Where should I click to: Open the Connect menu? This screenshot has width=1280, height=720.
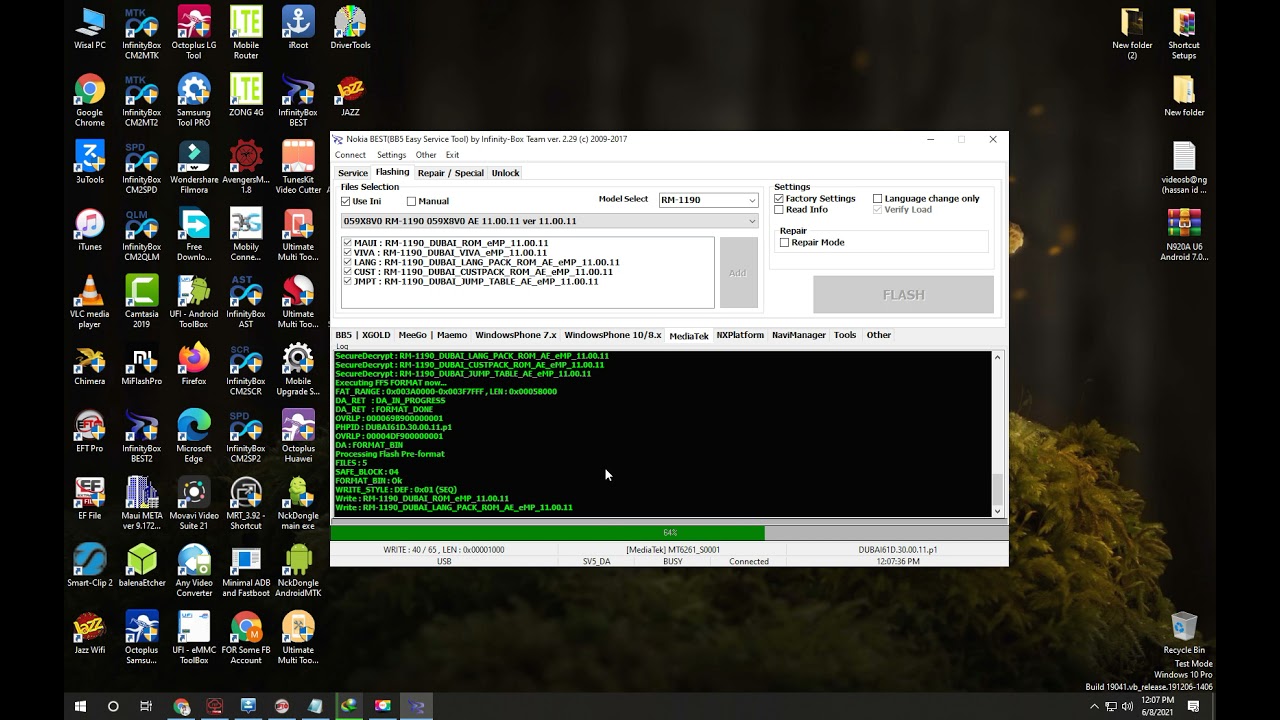(350, 155)
